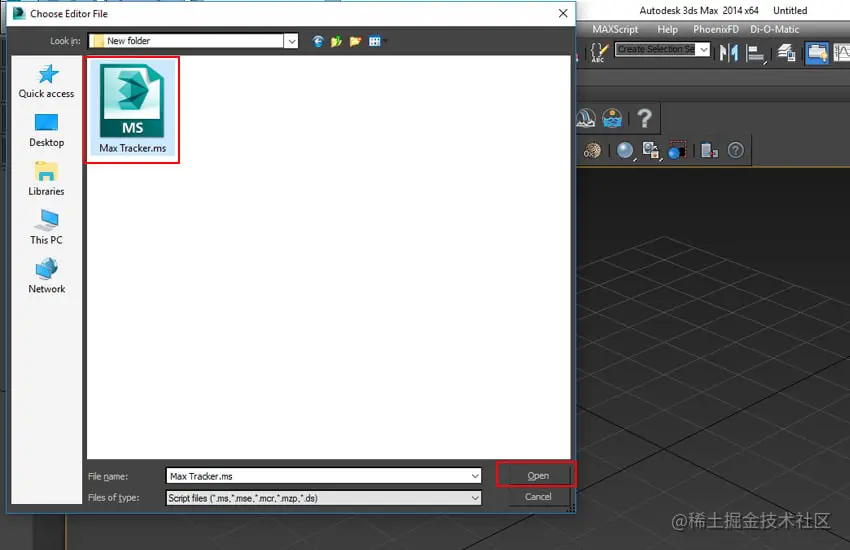This screenshot has height=550, width=850.
Task: Click the large question mark help icon
Action: (644, 118)
